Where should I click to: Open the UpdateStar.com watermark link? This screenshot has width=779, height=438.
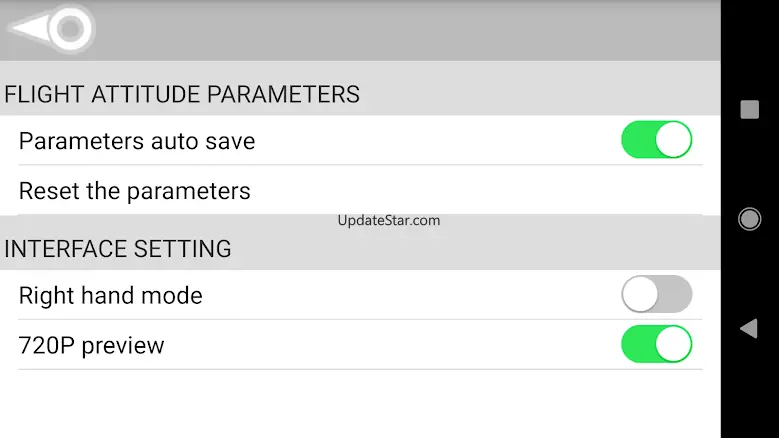[x=389, y=220]
